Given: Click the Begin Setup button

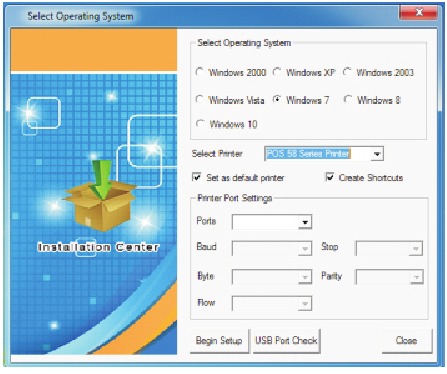Looking at the screenshot, I should coord(219,341).
